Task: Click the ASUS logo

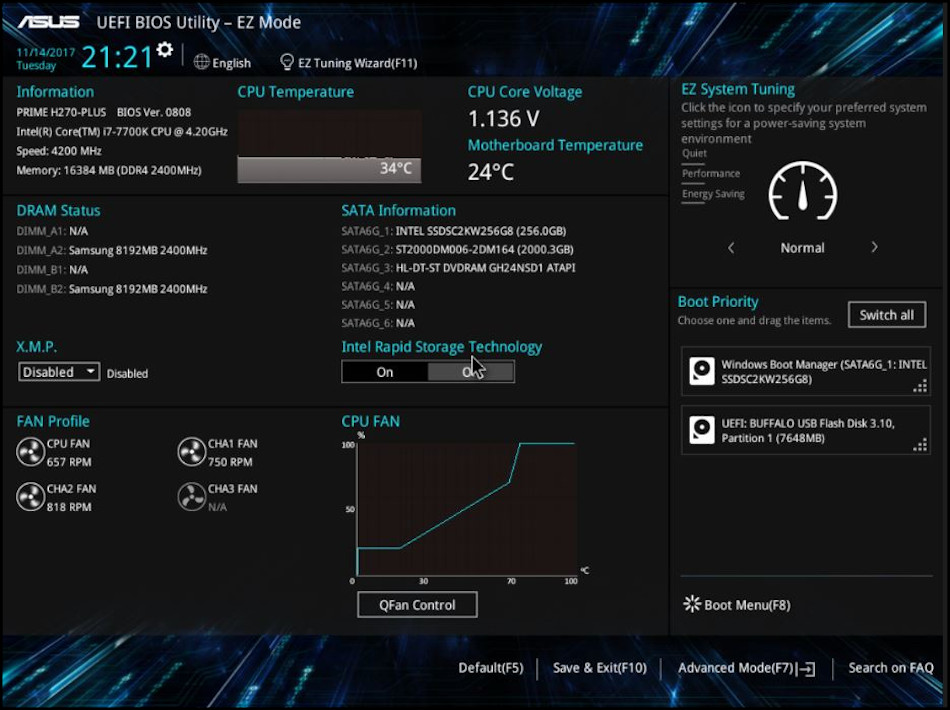Action: point(48,22)
